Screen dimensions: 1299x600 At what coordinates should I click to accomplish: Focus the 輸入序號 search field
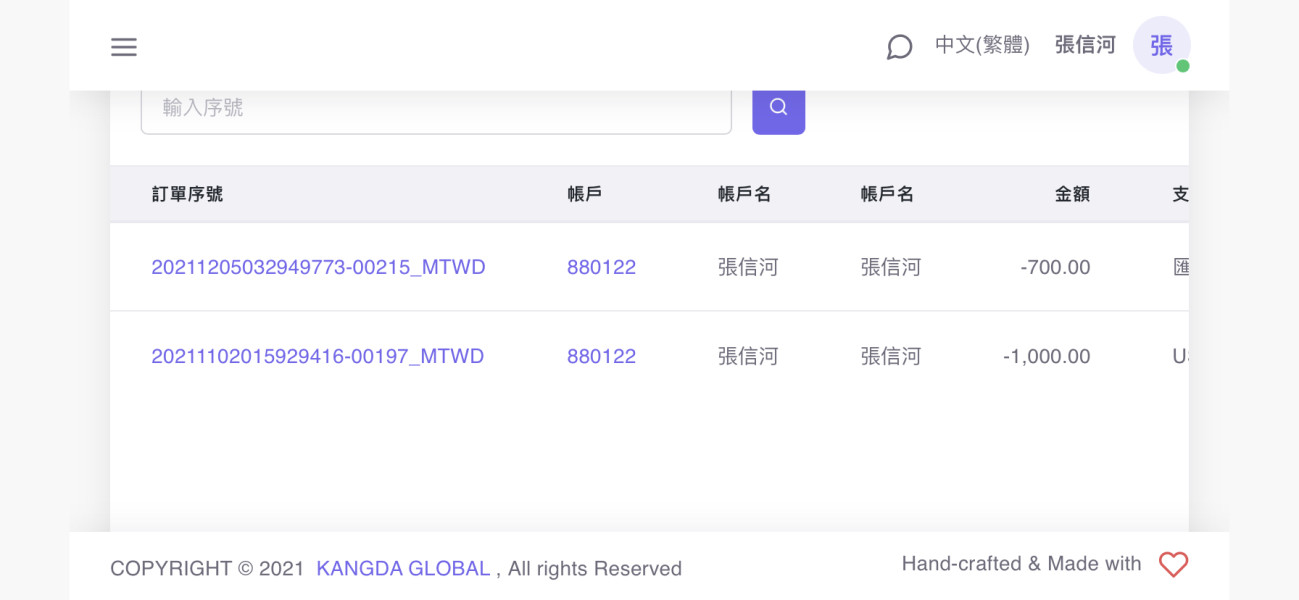tap(436, 108)
